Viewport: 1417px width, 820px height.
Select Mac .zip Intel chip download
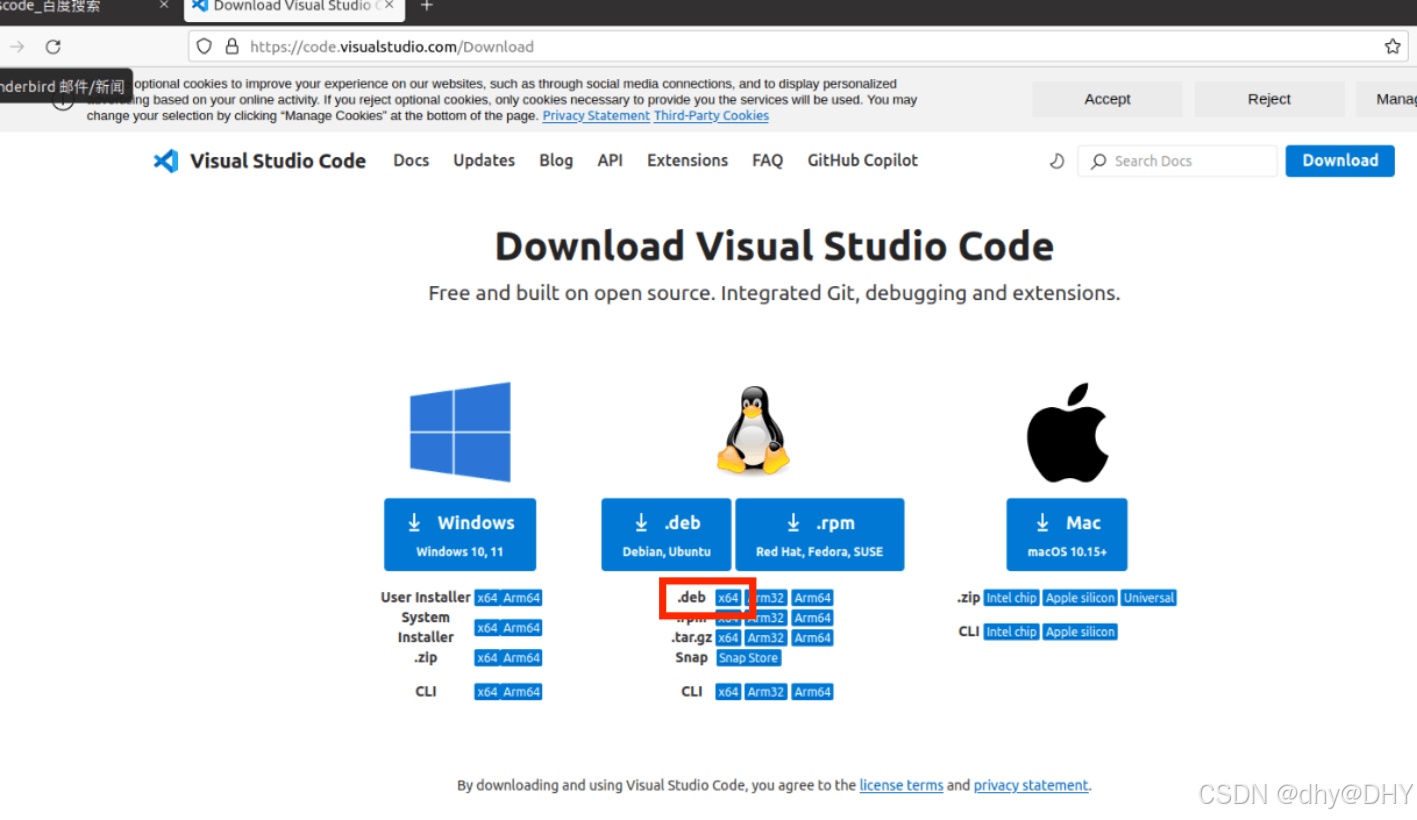1011,598
